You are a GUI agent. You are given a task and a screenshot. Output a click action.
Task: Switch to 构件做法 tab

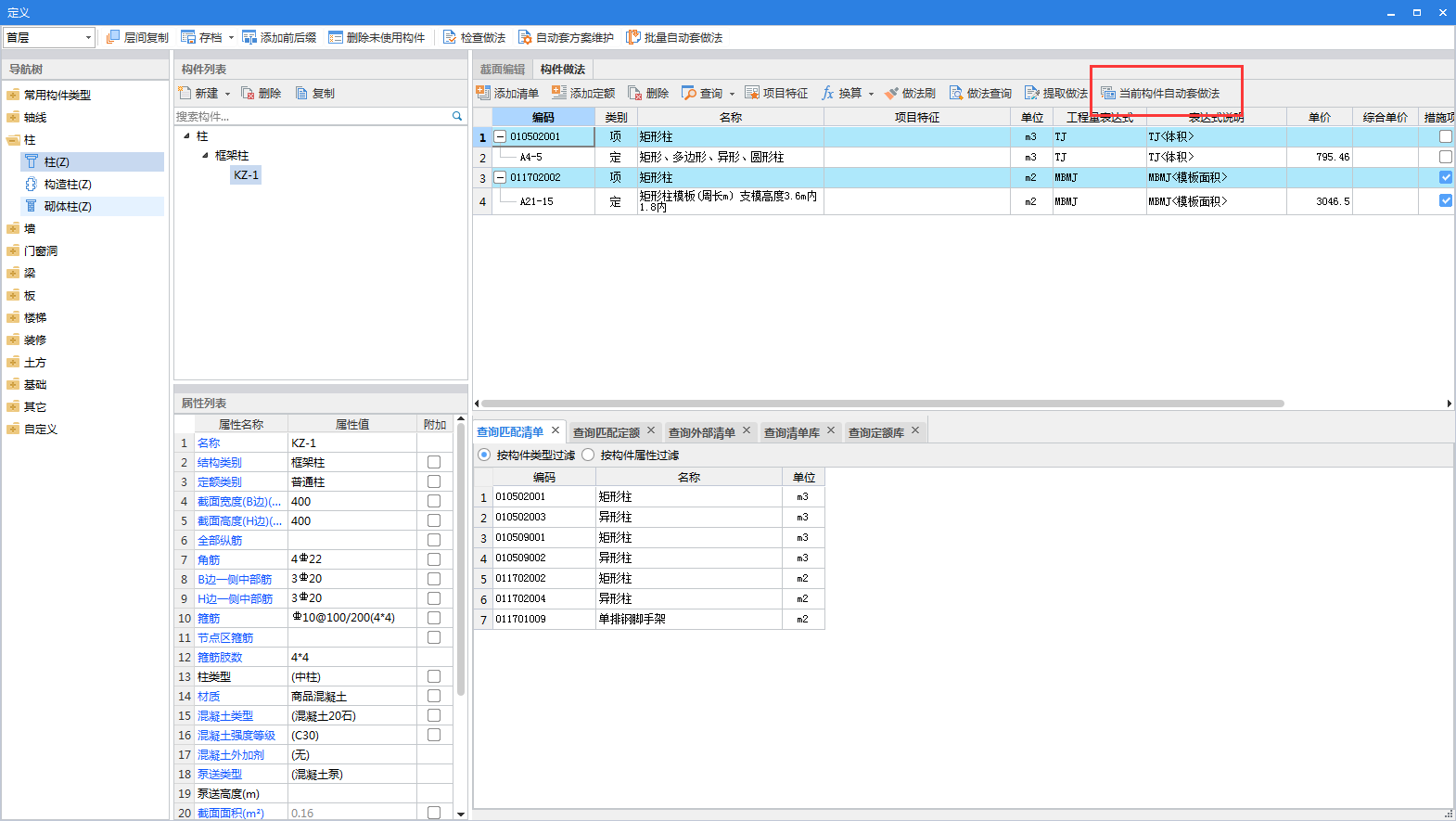(563, 70)
